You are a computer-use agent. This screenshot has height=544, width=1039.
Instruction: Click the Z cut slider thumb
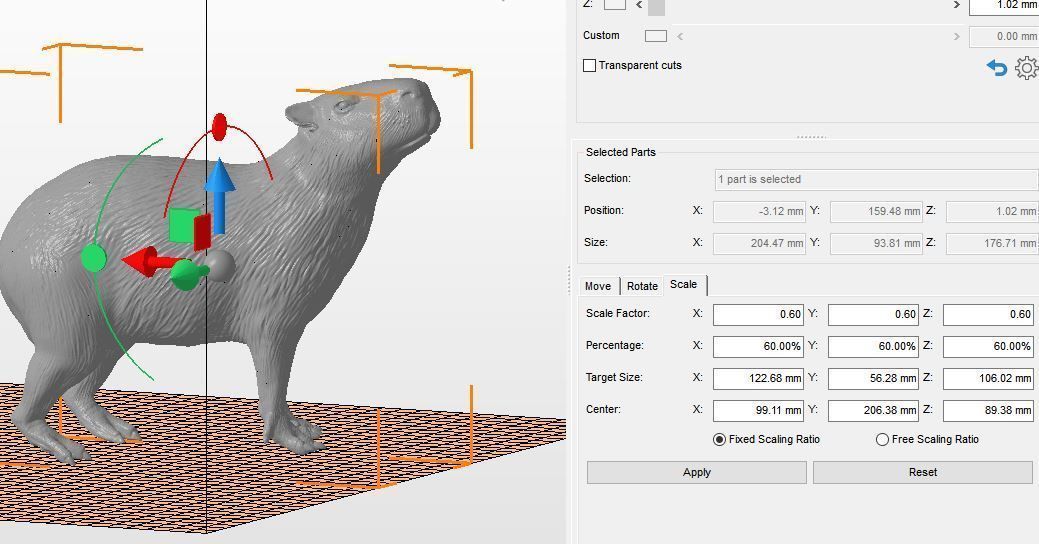[656, 7]
